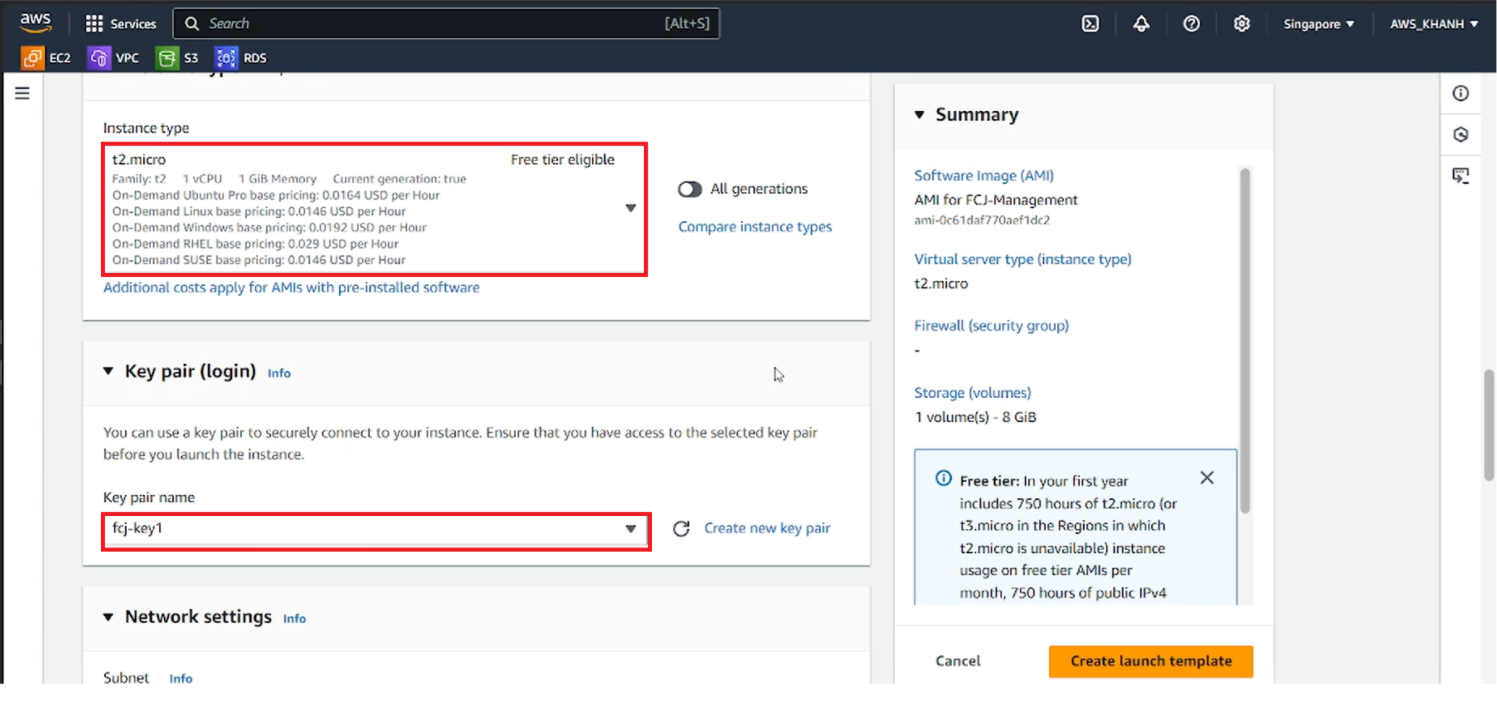Click the Cancel button
The width and height of the screenshot is (1497, 704).
click(958, 661)
